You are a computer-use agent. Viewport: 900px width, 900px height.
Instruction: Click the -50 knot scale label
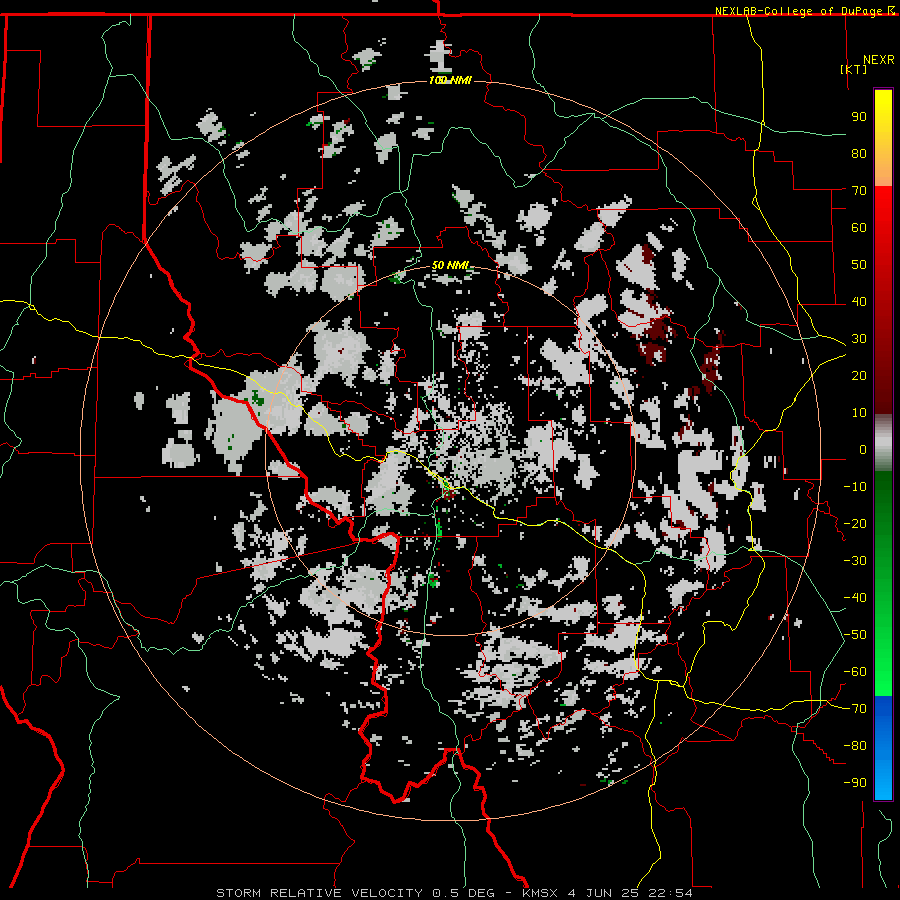point(855,635)
